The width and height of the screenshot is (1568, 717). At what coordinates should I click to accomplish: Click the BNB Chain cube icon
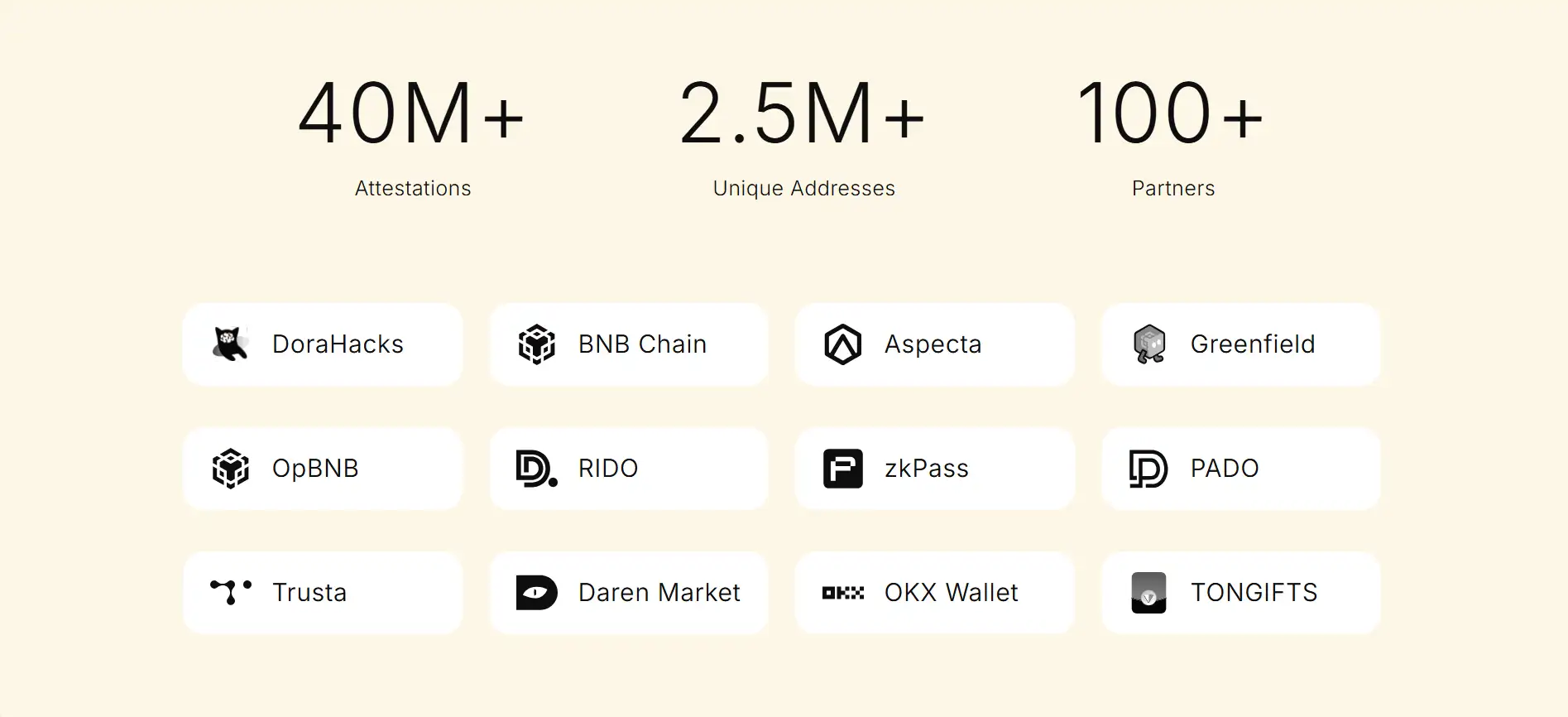pyautogui.click(x=536, y=344)
